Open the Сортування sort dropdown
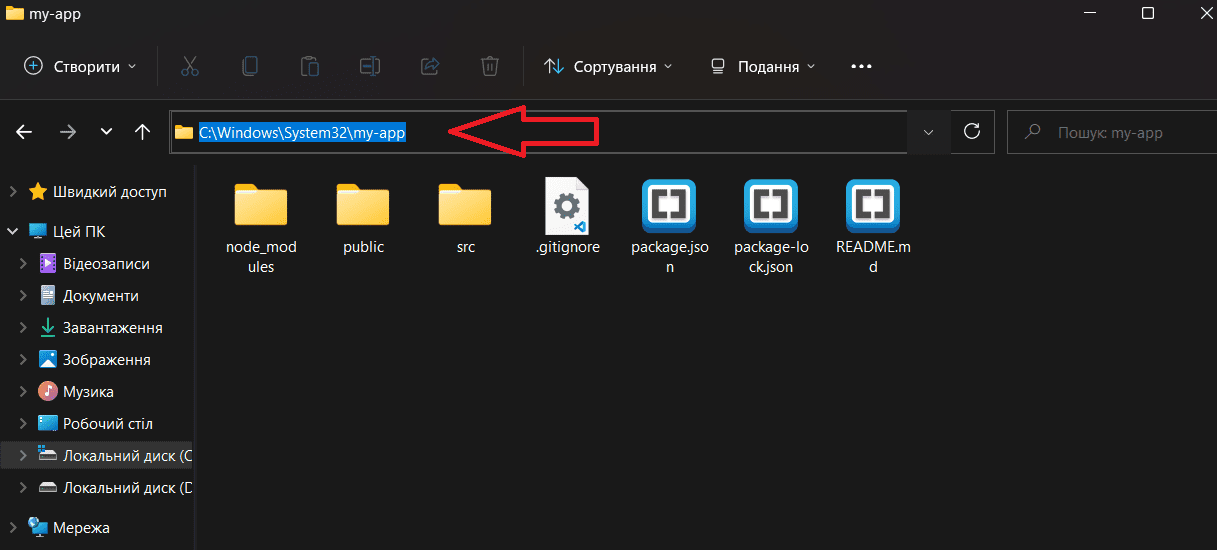This screenshot has height=550, width=1217. point(608,67)
